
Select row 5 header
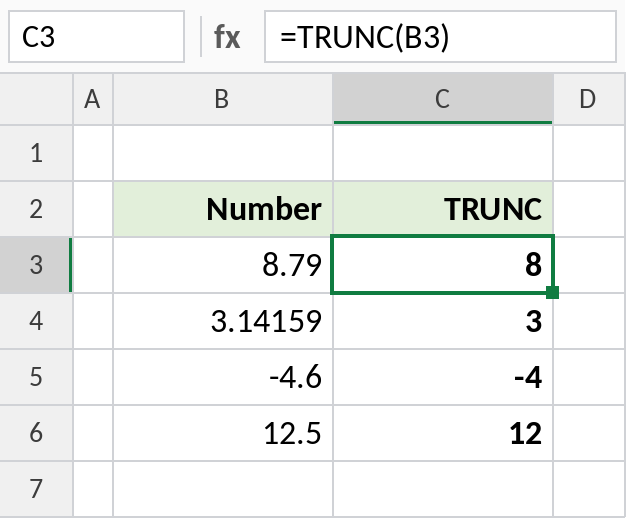36,377
